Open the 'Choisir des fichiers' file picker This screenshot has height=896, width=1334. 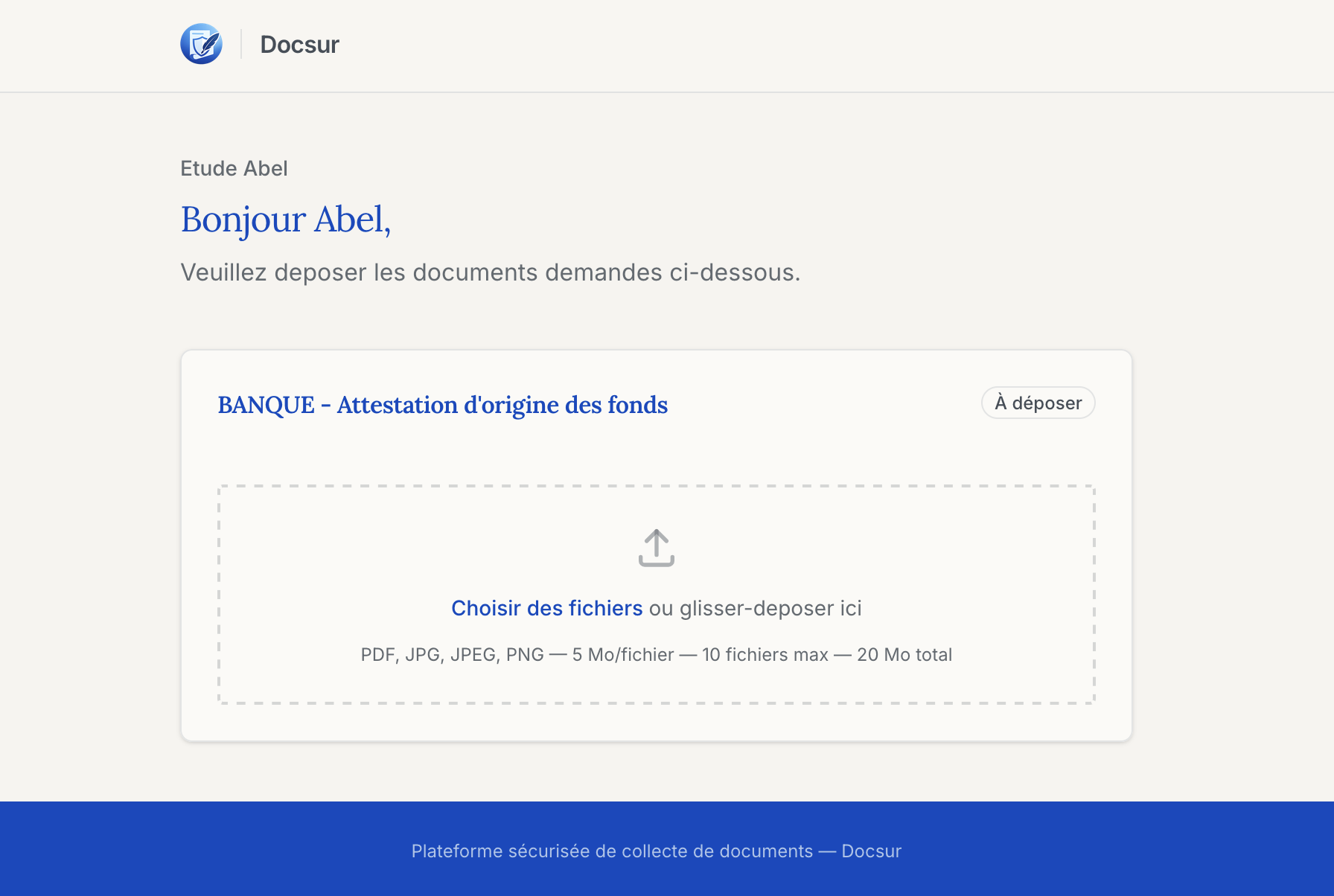pyautogui.click(x=546, y=608)
